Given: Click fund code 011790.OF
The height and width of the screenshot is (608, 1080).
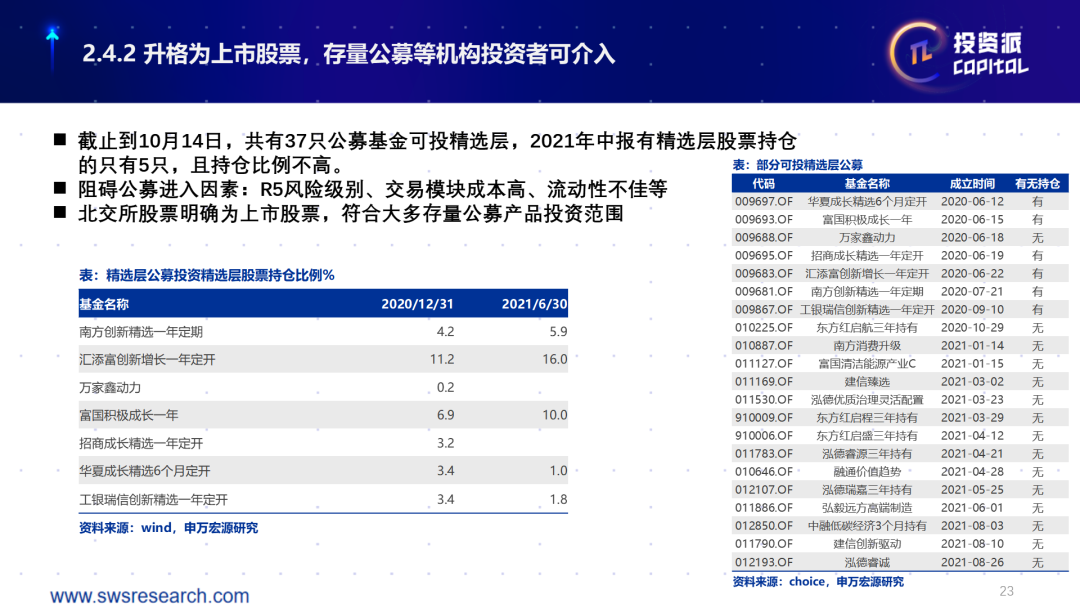Looking at the screenshot, I should pos(763,544).
